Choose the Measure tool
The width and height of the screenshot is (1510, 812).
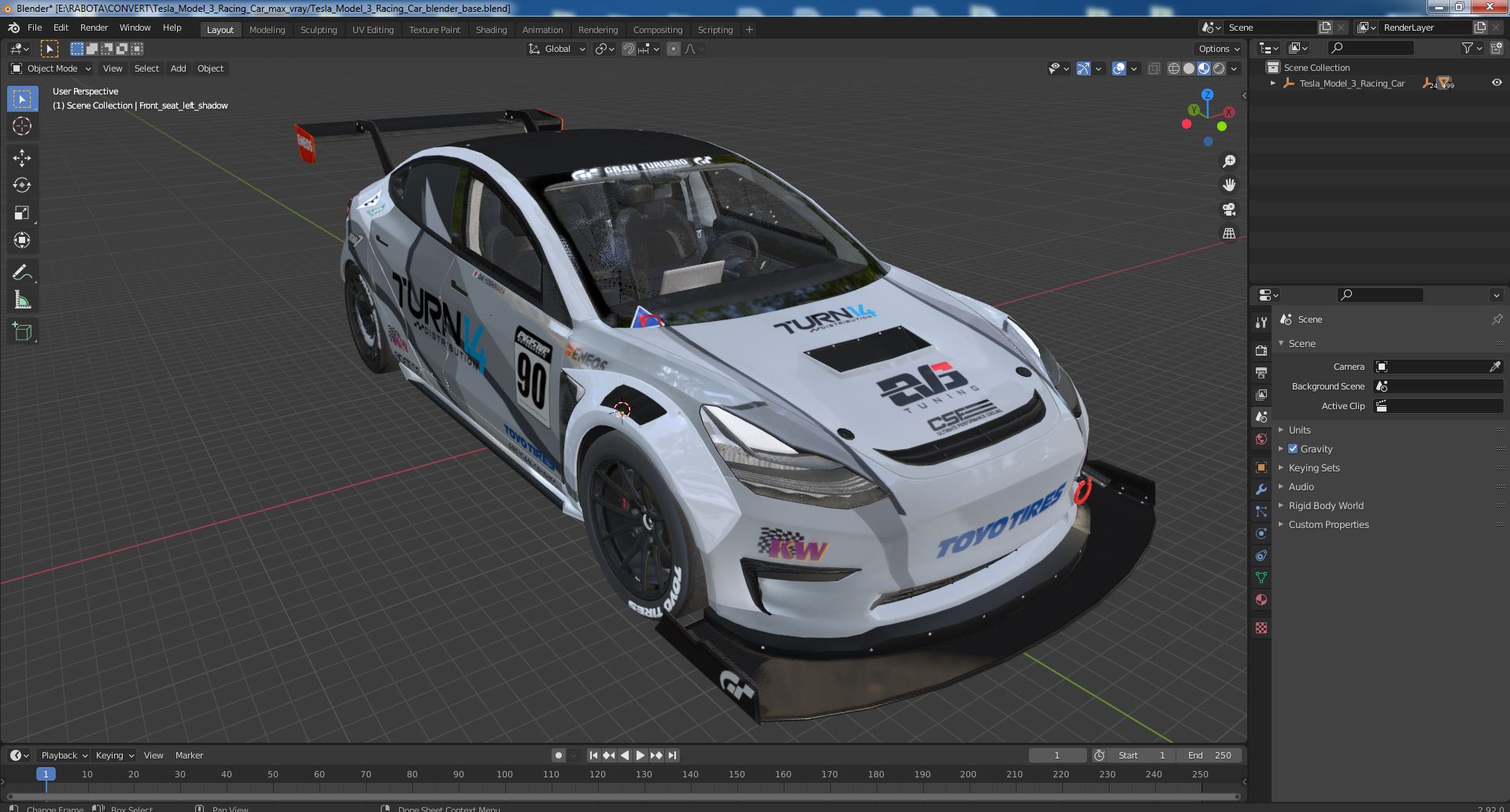[22, 300]
